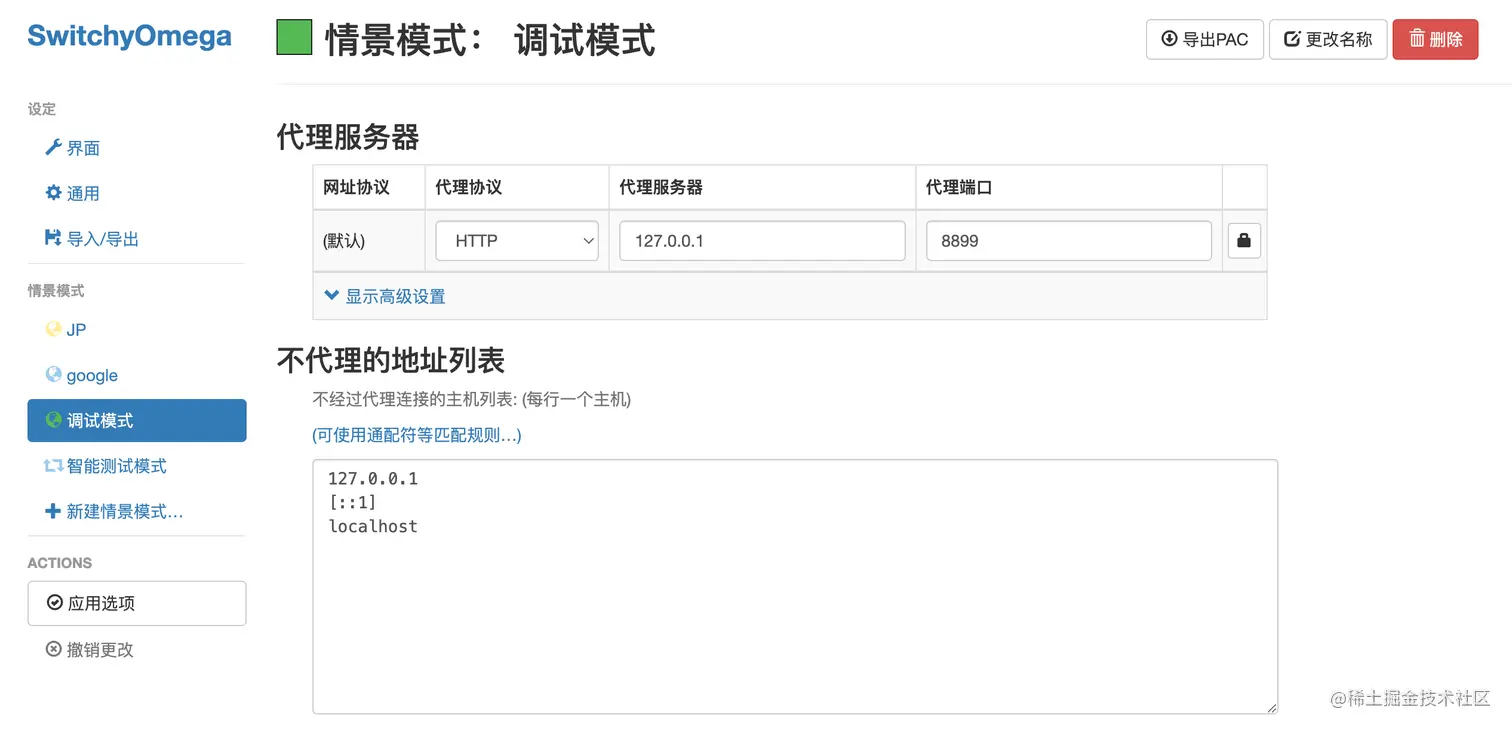The height and width of the screenshot is (730, 1512).
Task: Select the 调试模式 profile
Action: point(137,420)
